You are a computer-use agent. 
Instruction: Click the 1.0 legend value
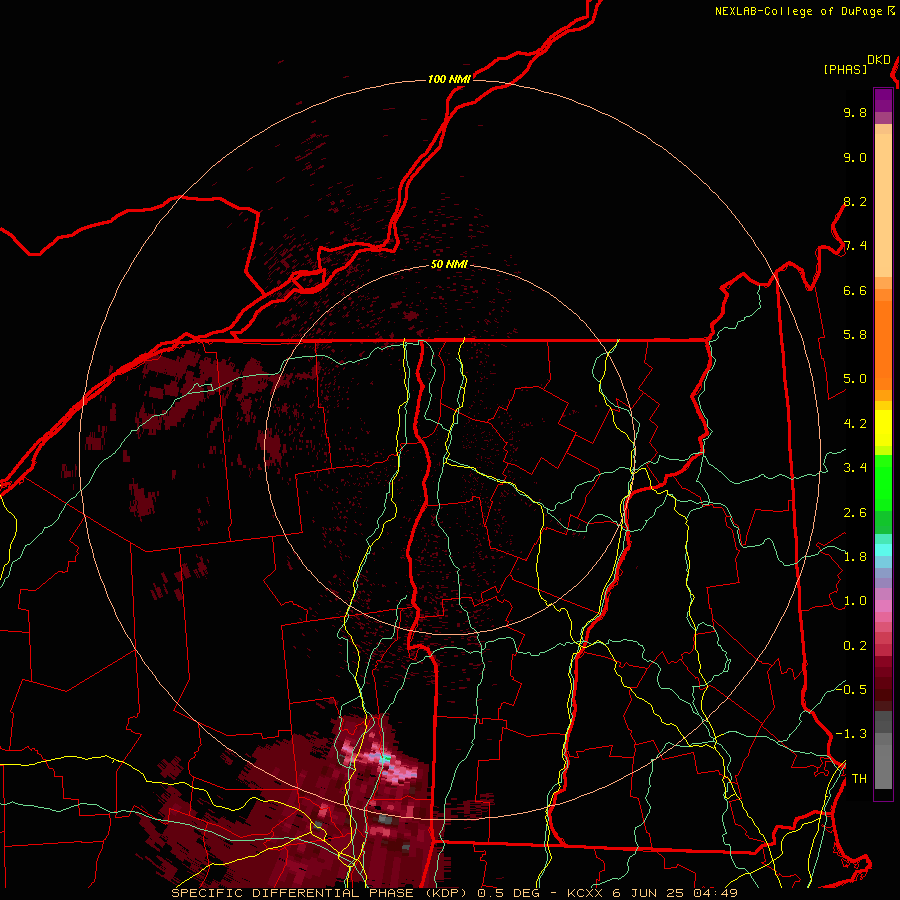855,601
